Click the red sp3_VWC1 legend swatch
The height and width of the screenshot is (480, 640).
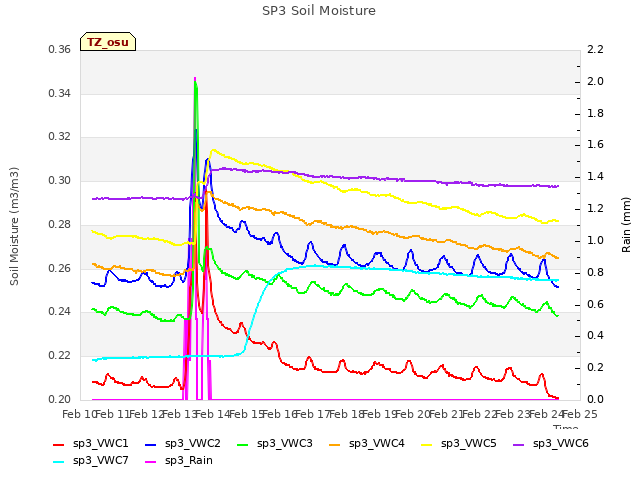(x=59, y=444)
